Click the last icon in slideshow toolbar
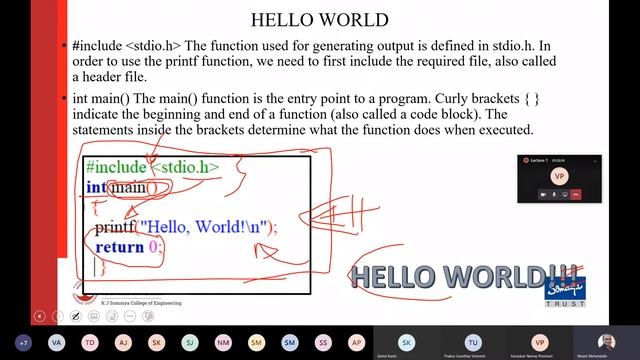 click(x=148, y=316)
